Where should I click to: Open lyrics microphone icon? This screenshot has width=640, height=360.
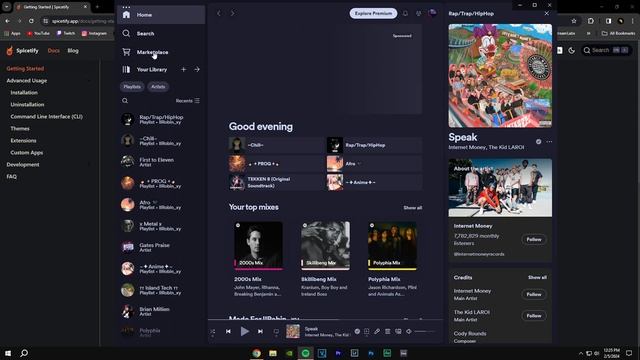[377, 331]
